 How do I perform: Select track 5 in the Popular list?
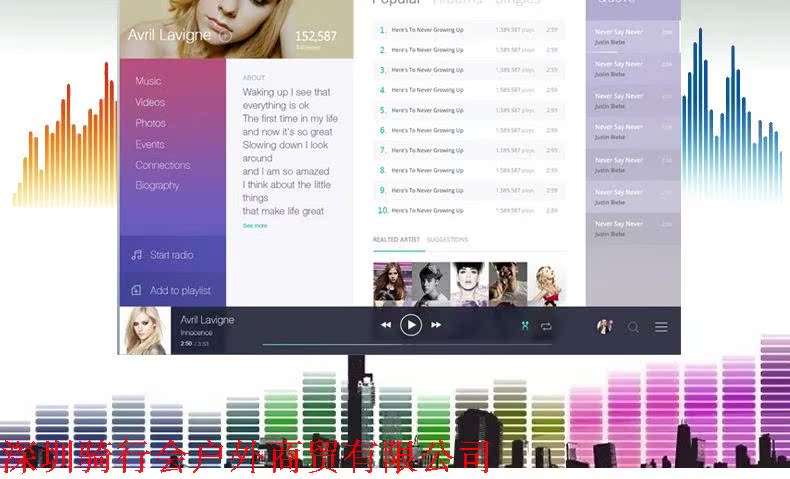tap(469, 110)
